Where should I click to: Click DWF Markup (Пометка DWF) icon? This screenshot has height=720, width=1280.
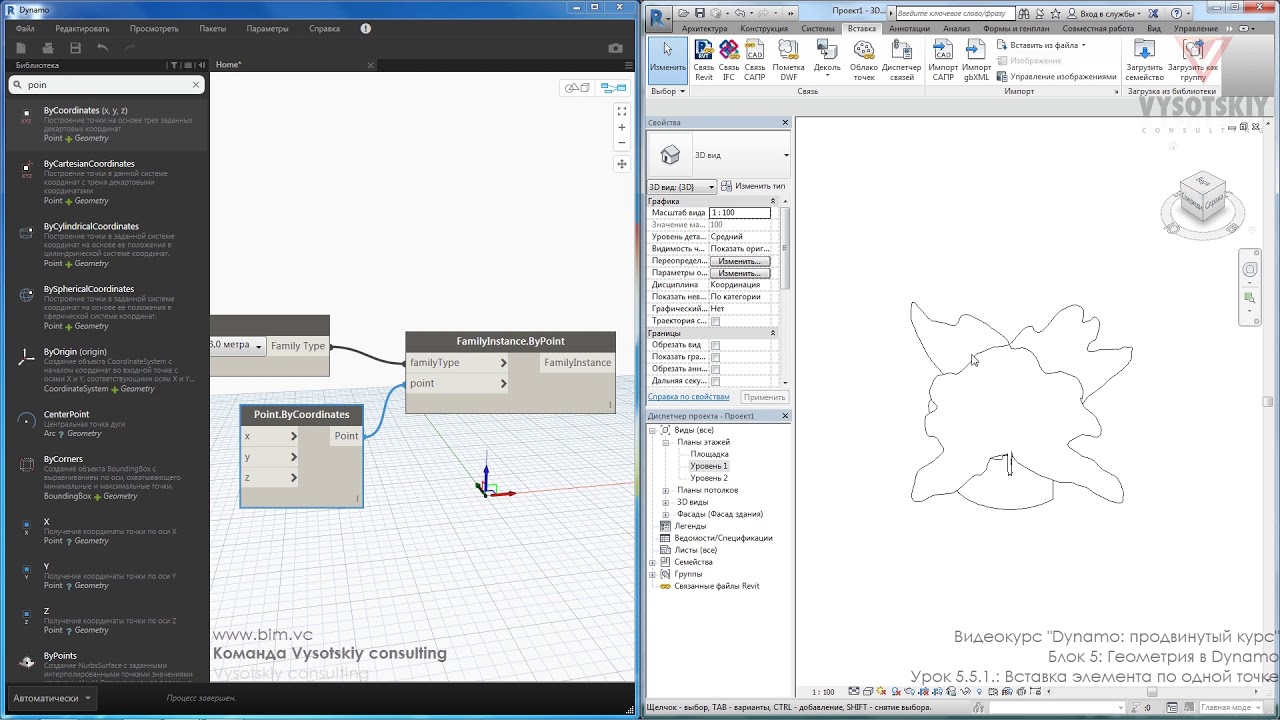coord(788,50)
